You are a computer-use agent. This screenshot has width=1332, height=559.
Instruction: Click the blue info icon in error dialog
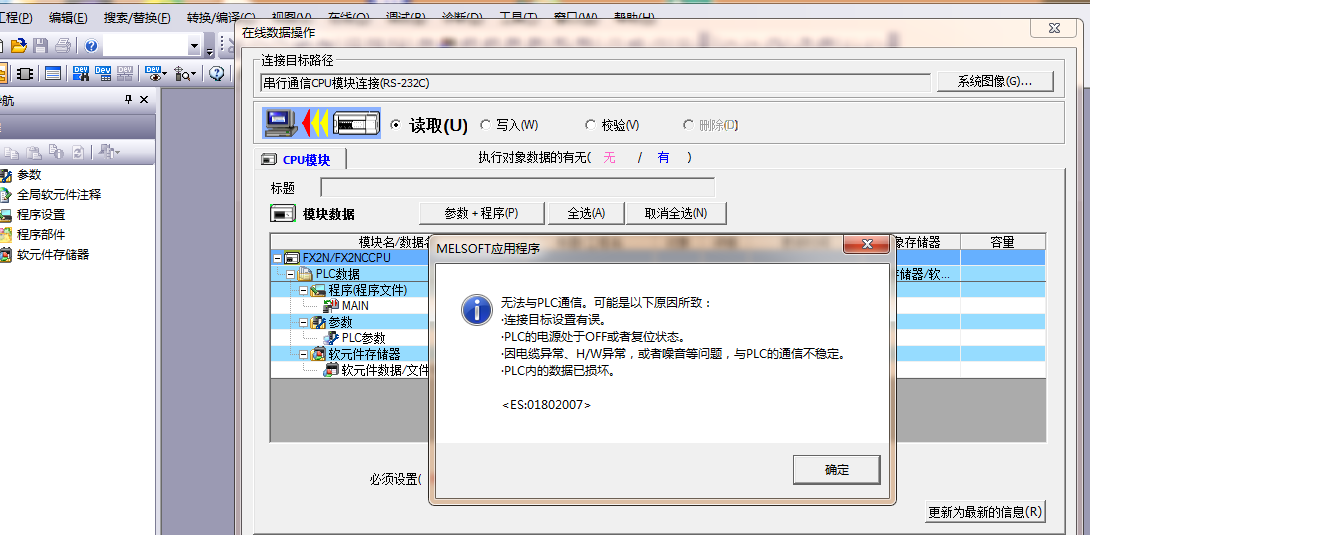476,310
